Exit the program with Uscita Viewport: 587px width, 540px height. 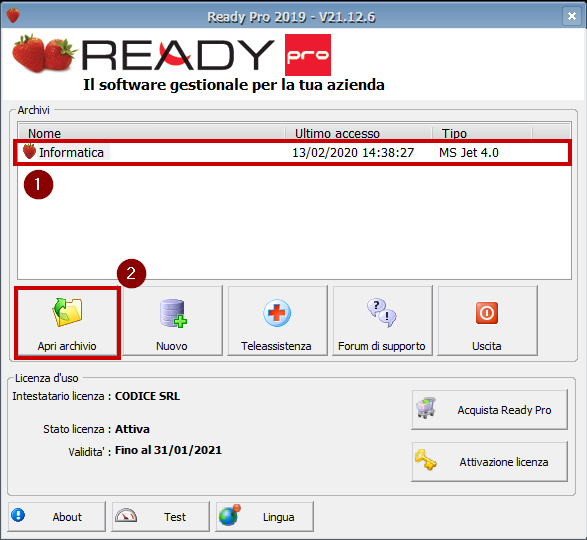(x=487, y=321)
